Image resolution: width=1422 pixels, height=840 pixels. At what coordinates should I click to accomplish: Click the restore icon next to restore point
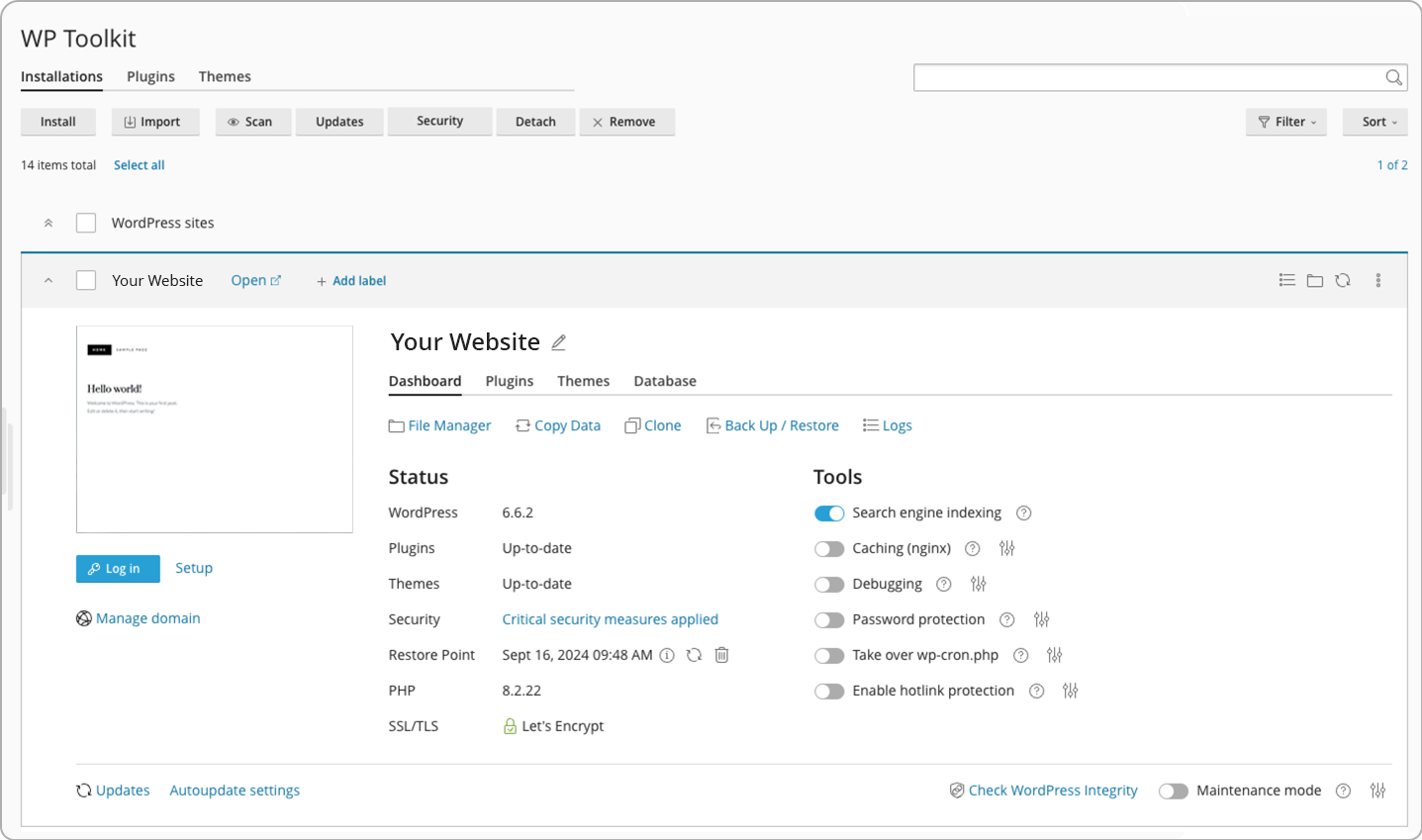click(x=694, y=655)
